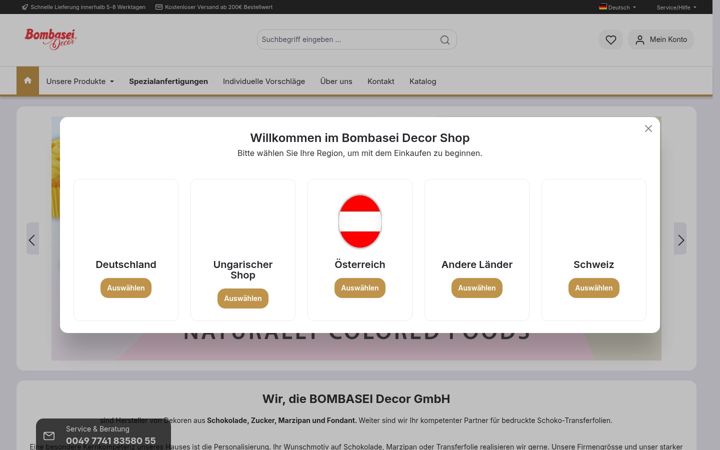The width and height of the screenshot is (720, 450).
Task: Select Deutschland region with Auswählen button
Action: [x=126, y=288]
